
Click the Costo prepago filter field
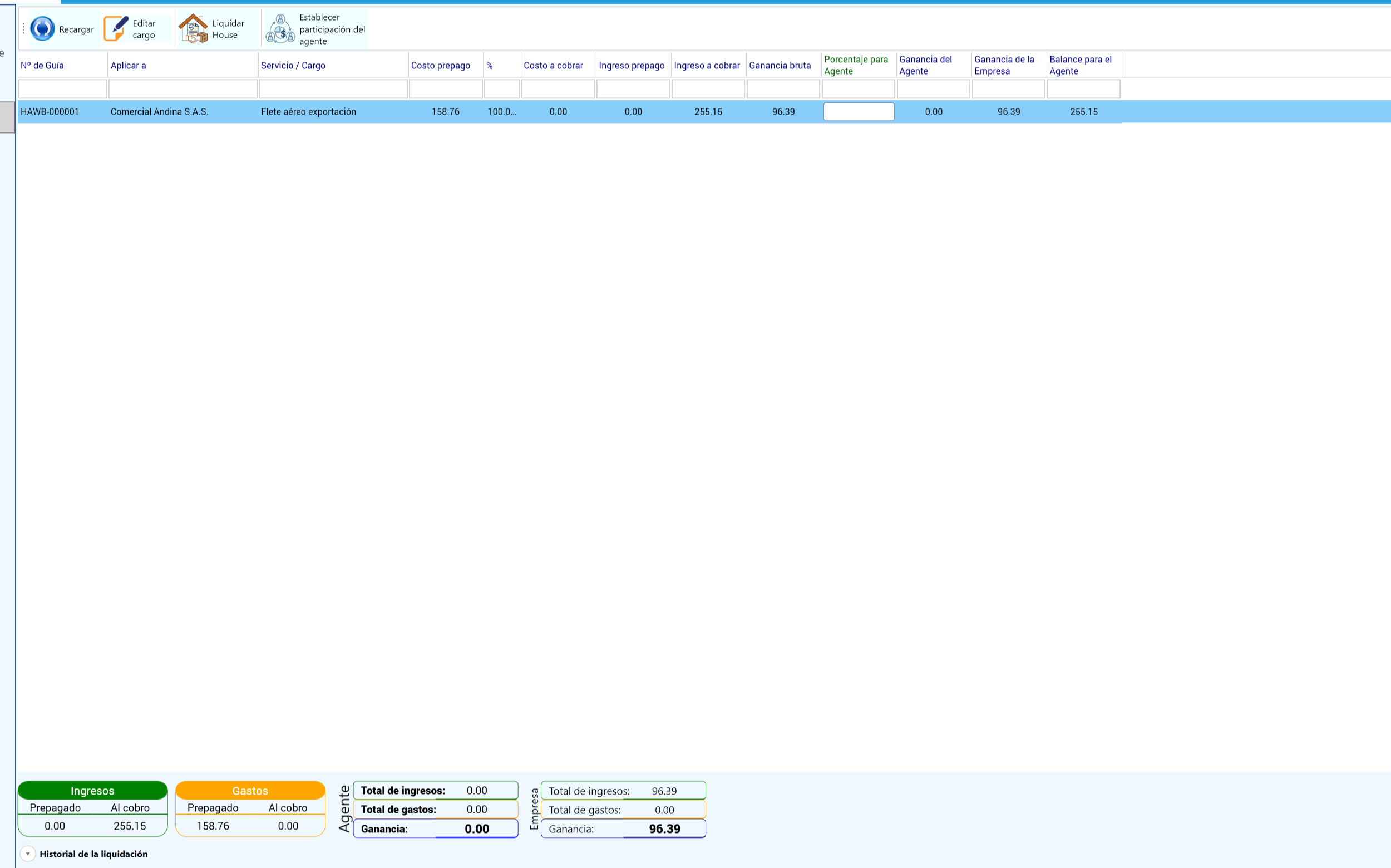point(446,89)
